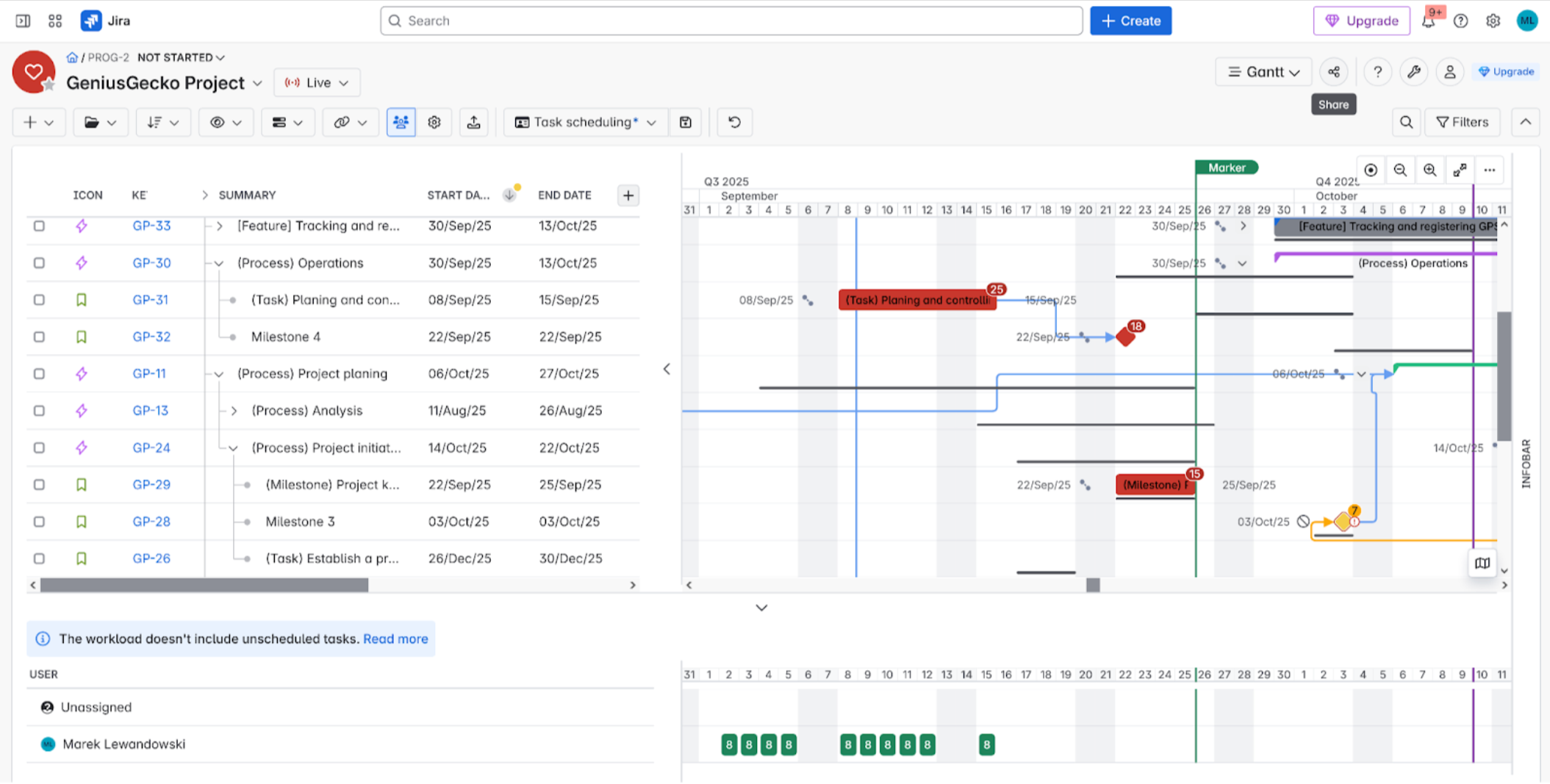Zoom in on the Gantt timeline
The image size is (1550, 784).
[1429, 170]
